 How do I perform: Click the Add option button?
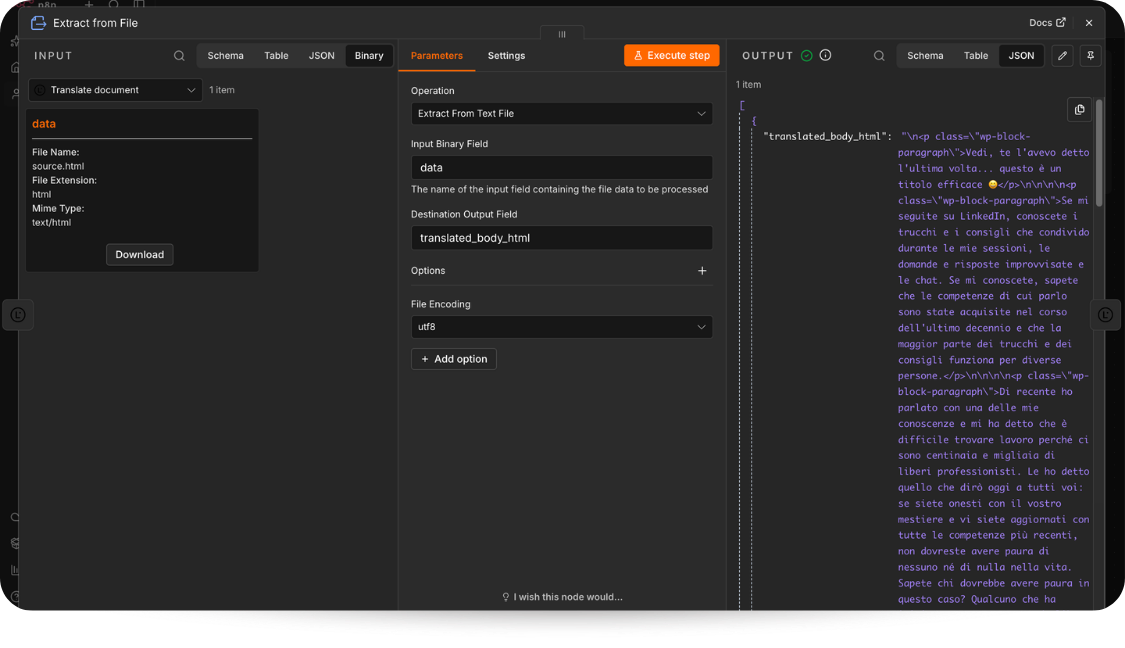pyautogui.click(x=453, y=359)
